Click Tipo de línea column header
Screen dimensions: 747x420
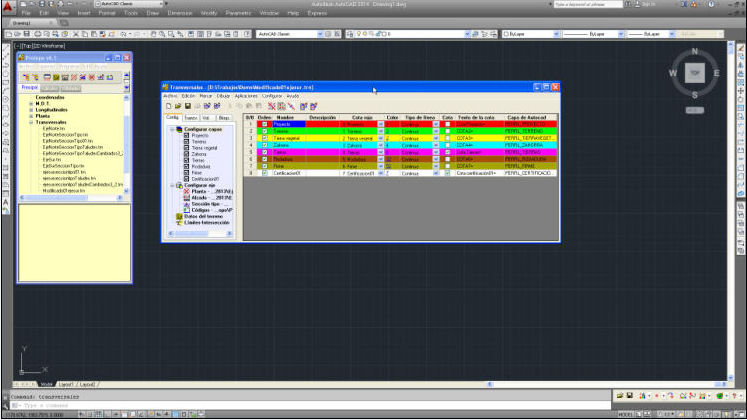tap(419, 117)
